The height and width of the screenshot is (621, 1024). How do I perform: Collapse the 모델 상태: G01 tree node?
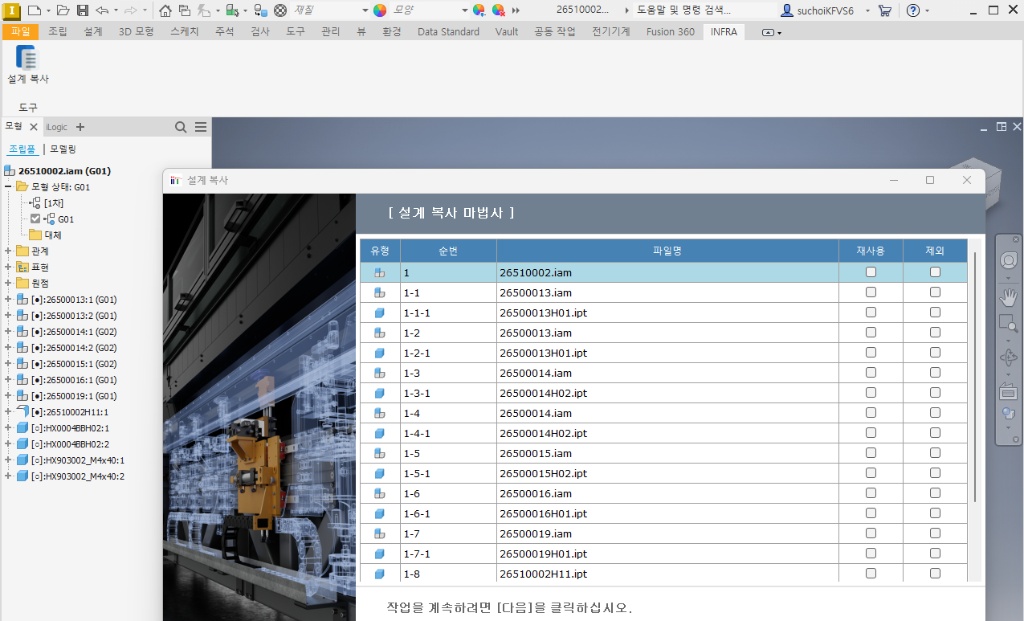[x=8, y=187]
